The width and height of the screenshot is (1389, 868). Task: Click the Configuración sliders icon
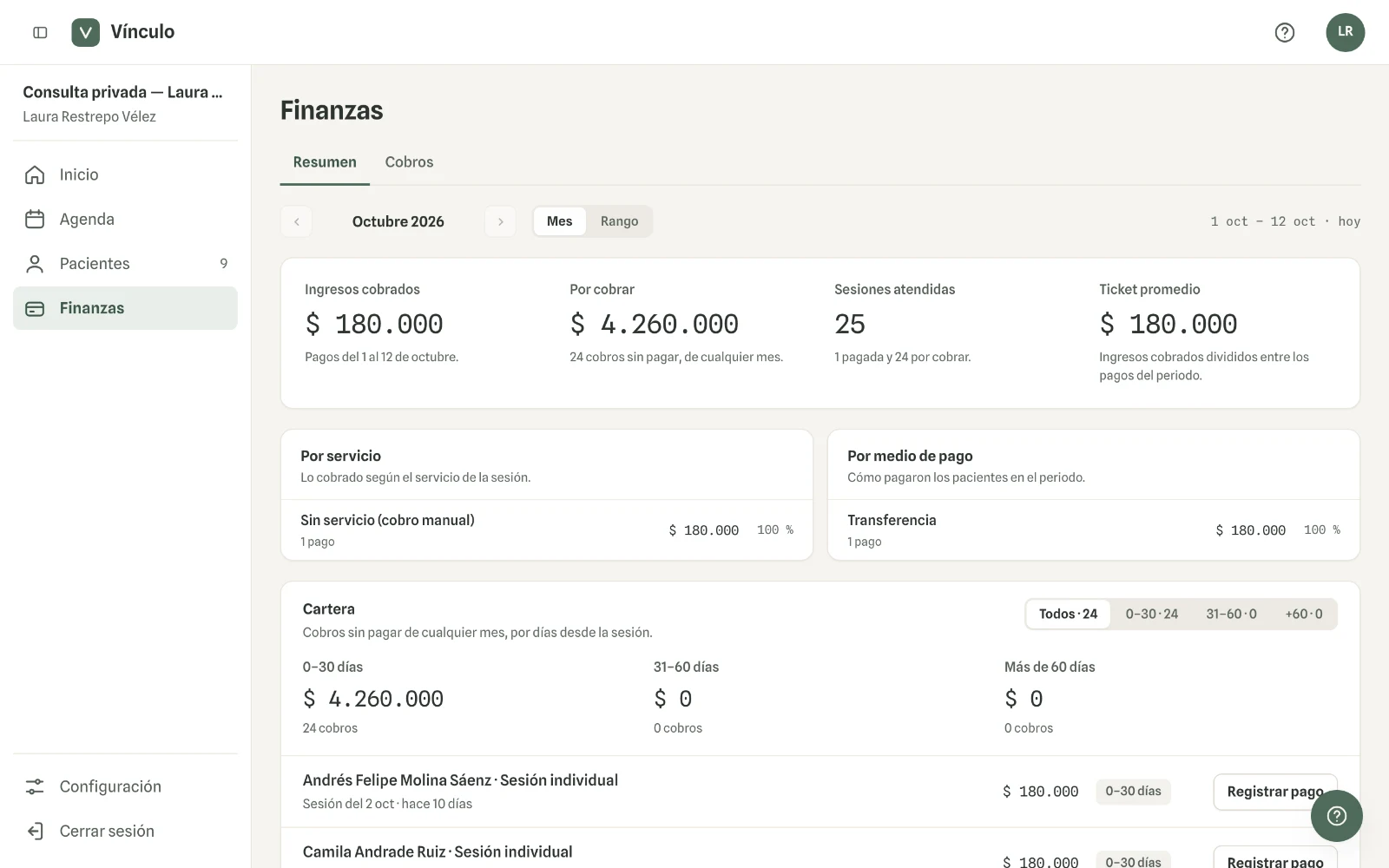click(35, 786)
